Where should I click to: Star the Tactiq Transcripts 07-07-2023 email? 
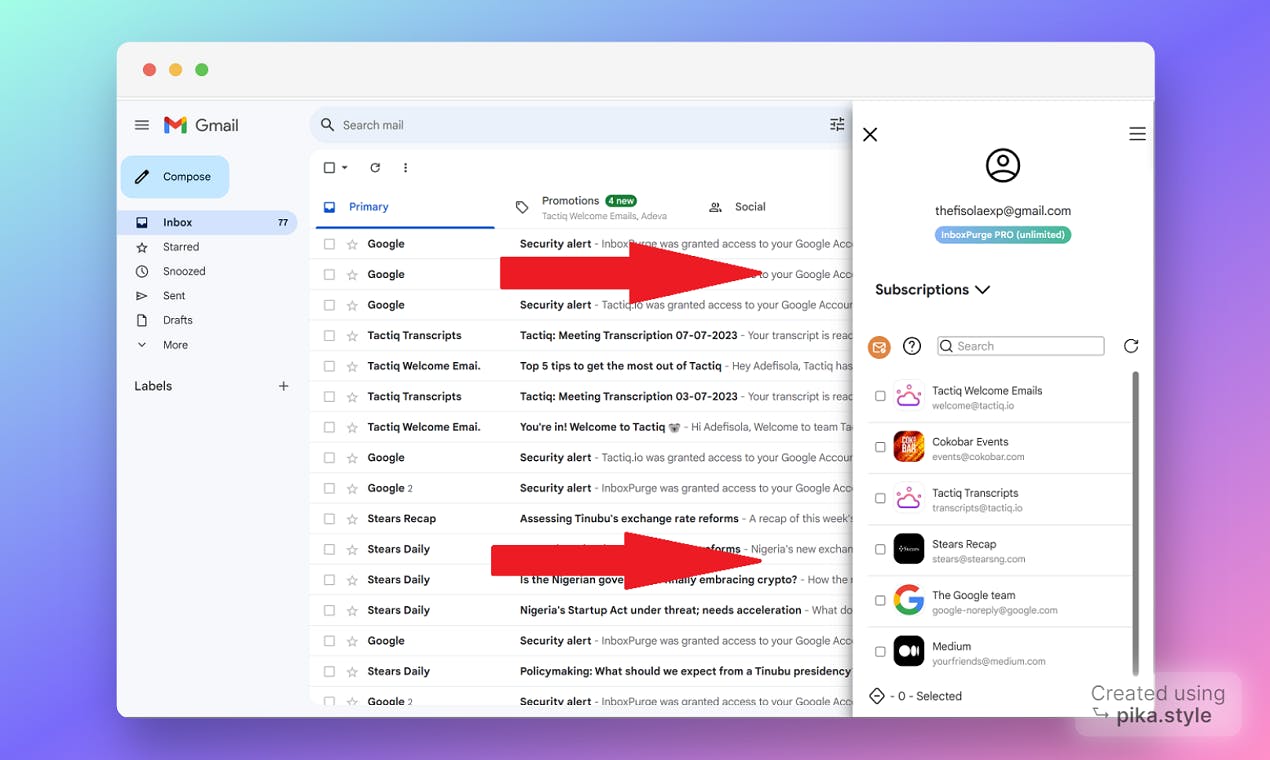[352, 336]
